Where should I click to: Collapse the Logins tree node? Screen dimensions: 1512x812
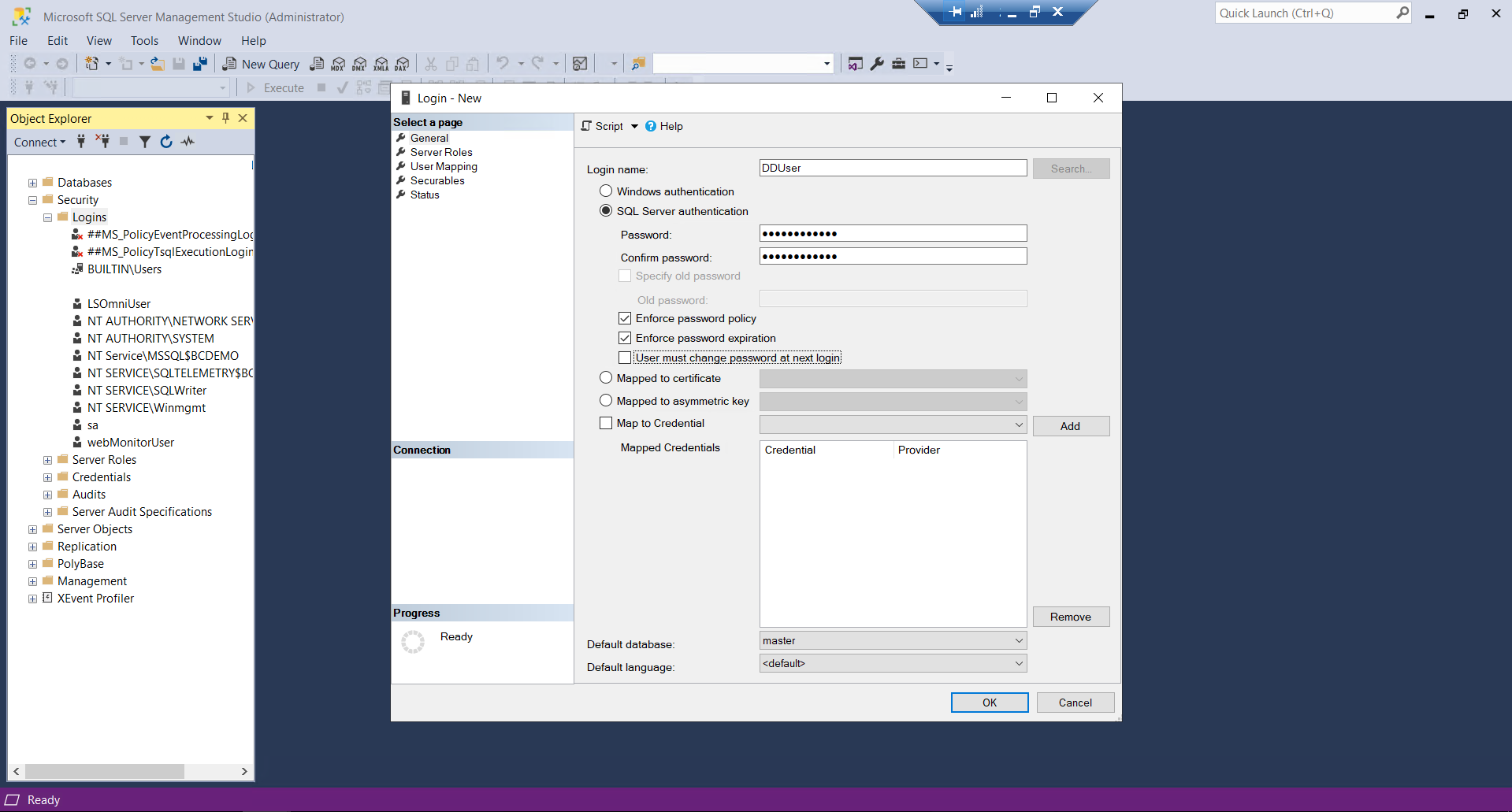[47, 217]
